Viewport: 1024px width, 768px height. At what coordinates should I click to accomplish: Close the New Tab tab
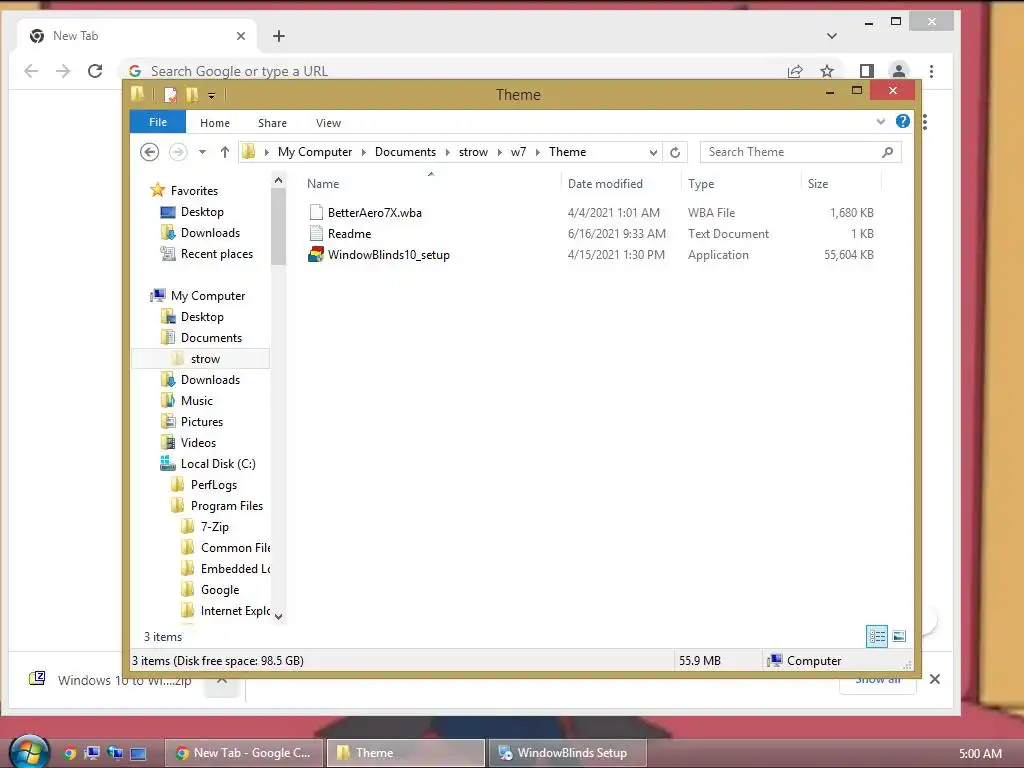pyautogui.click(x=241, y=36)
